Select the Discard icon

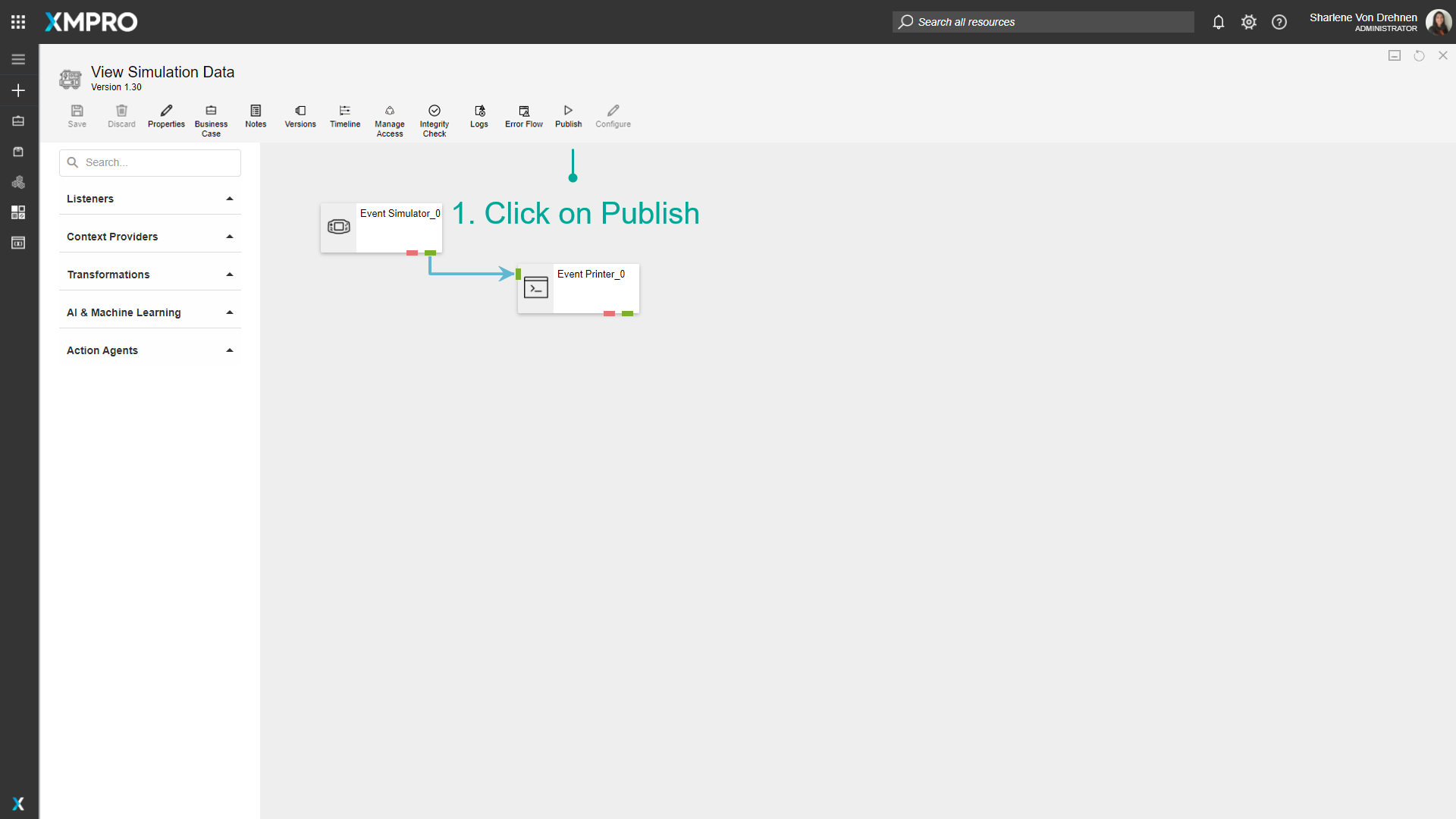(121, 115)
